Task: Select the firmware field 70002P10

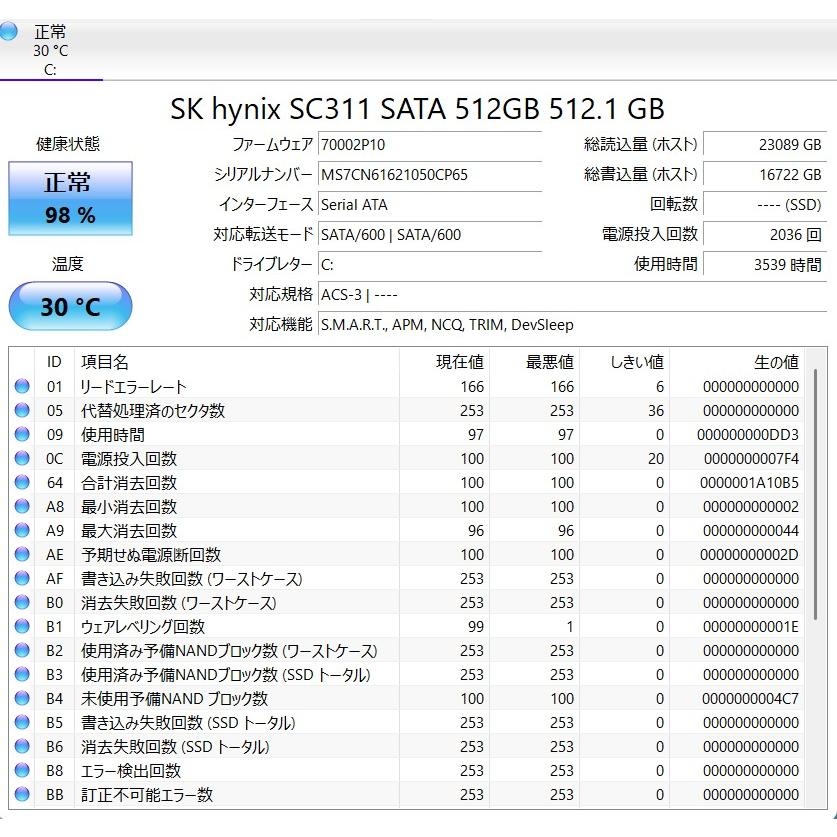Action: click(x=430, y=145)
